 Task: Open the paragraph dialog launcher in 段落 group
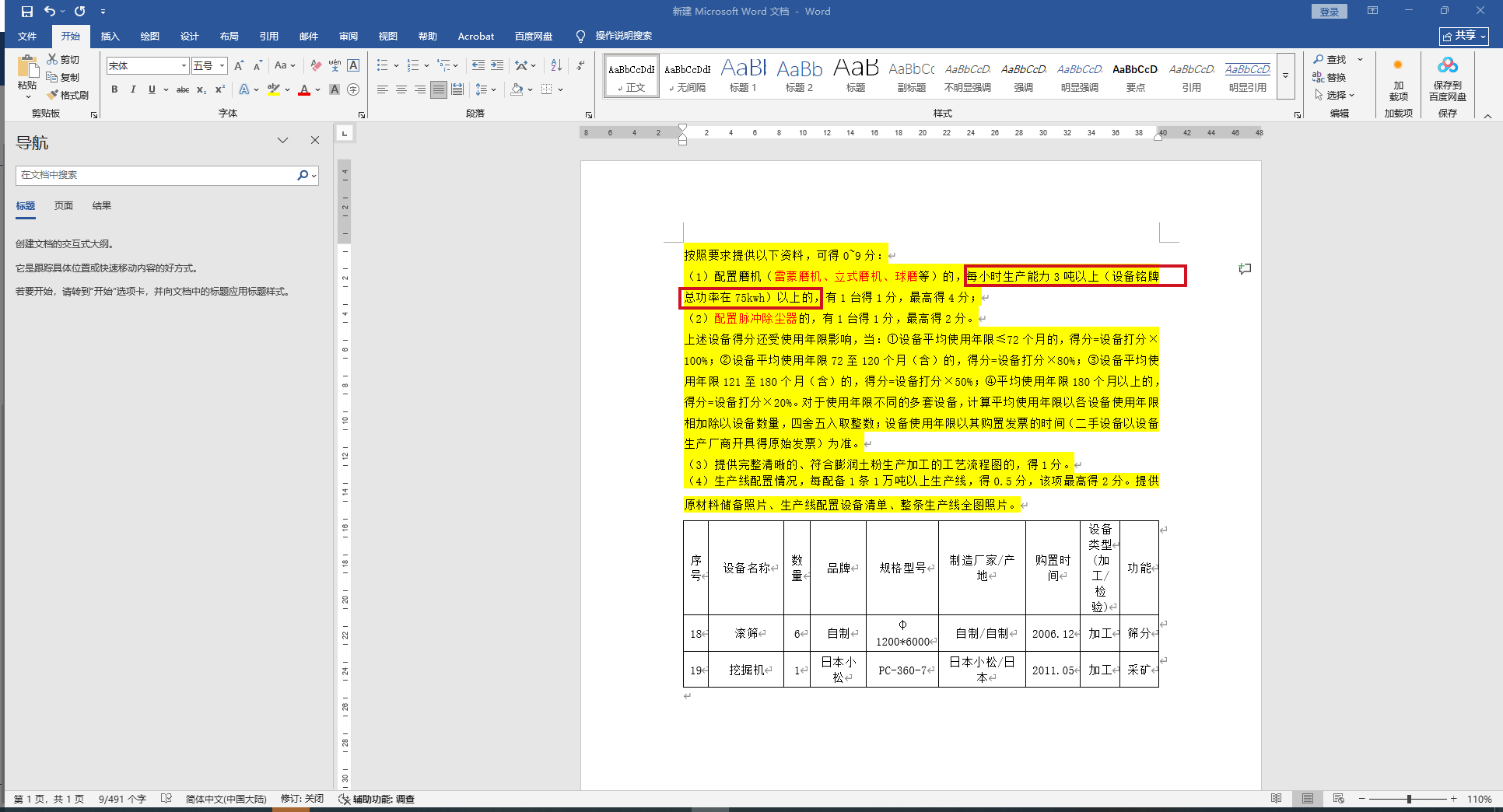pyautogui.click(x=589, y=114)
